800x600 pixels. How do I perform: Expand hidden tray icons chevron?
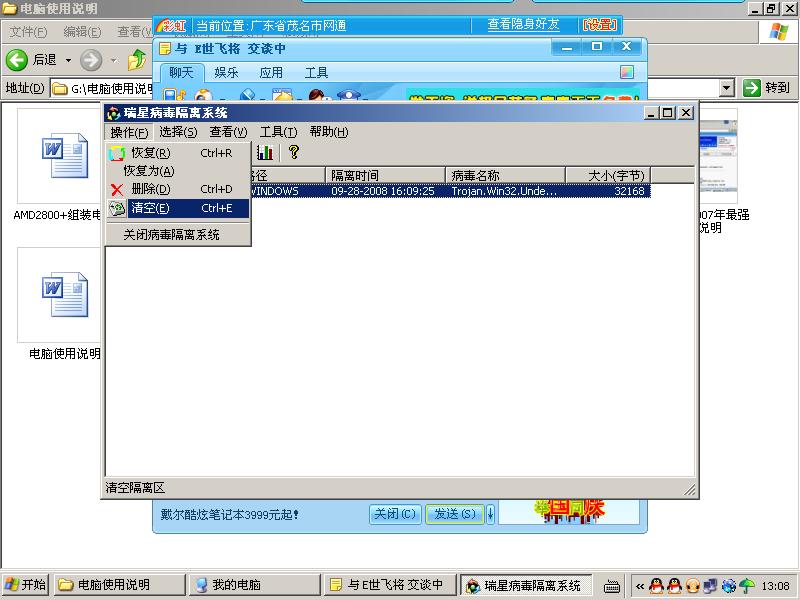(x=640, y=586)
